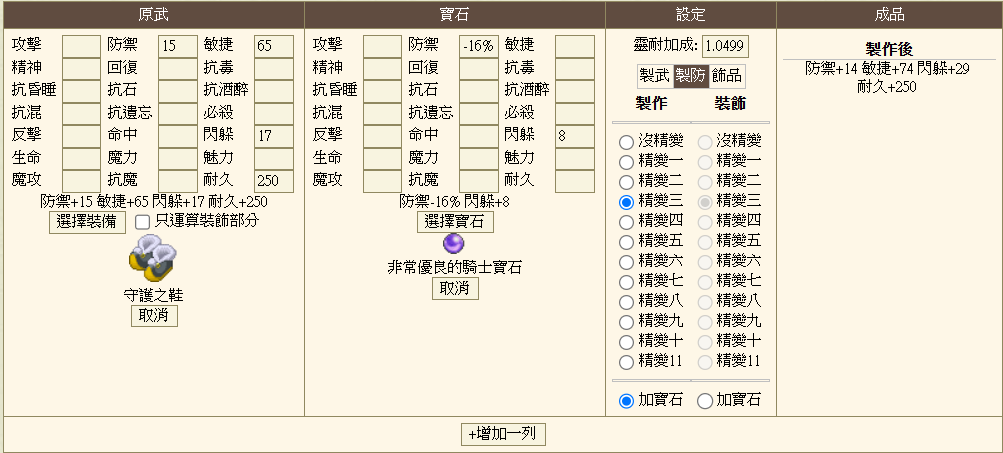Switch to the 製武 tab
The height and width of the screenshot is (453, 1003).
pyautogui.click(x=654, y=76)
